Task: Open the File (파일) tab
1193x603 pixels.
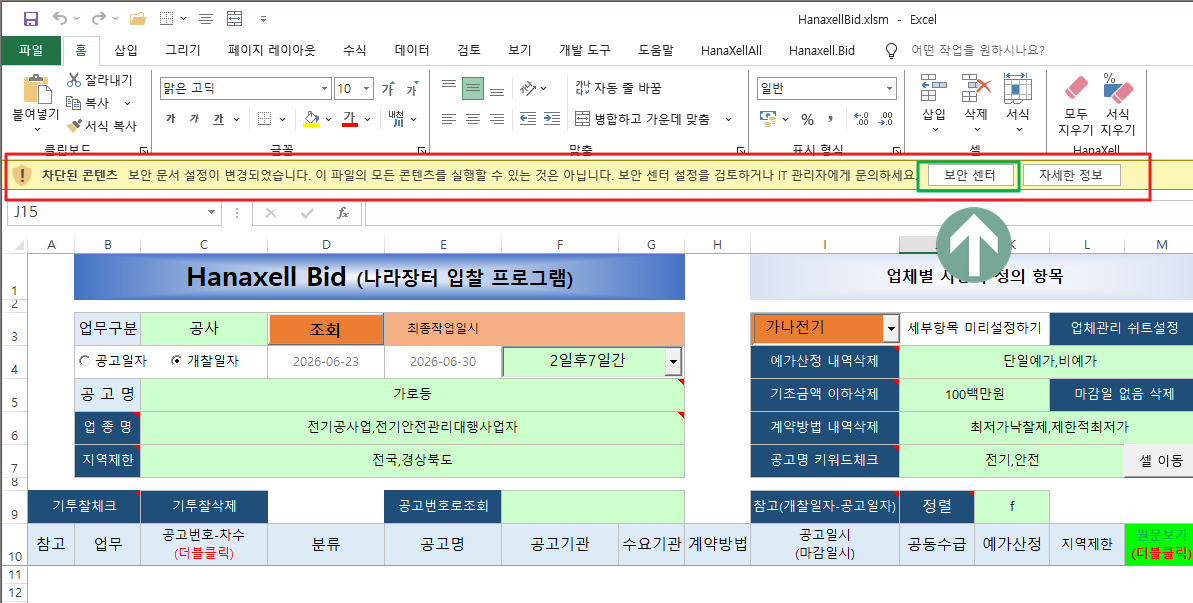Action: click(31, 50)
